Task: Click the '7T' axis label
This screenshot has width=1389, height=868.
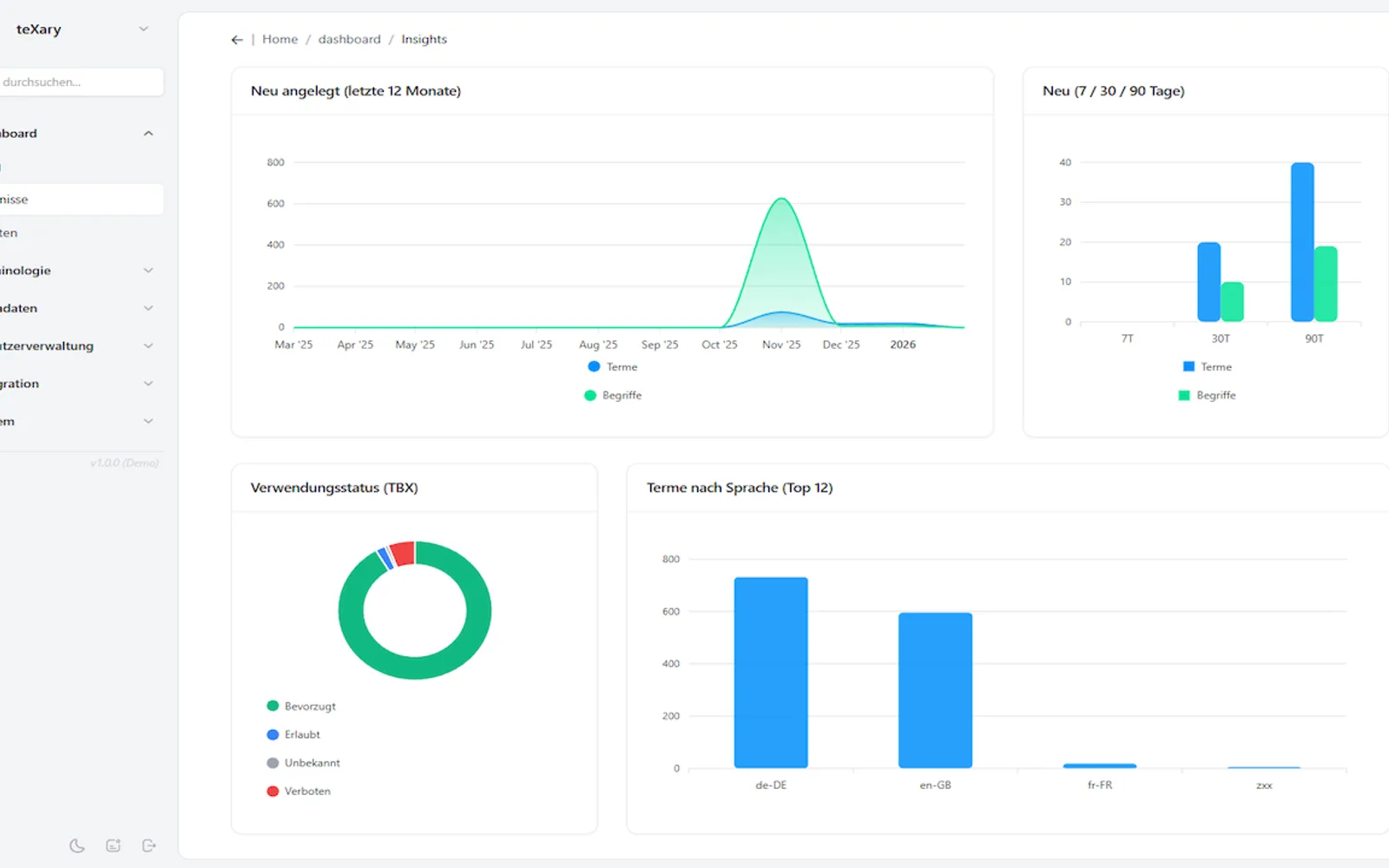Action: pos(1127,339)
